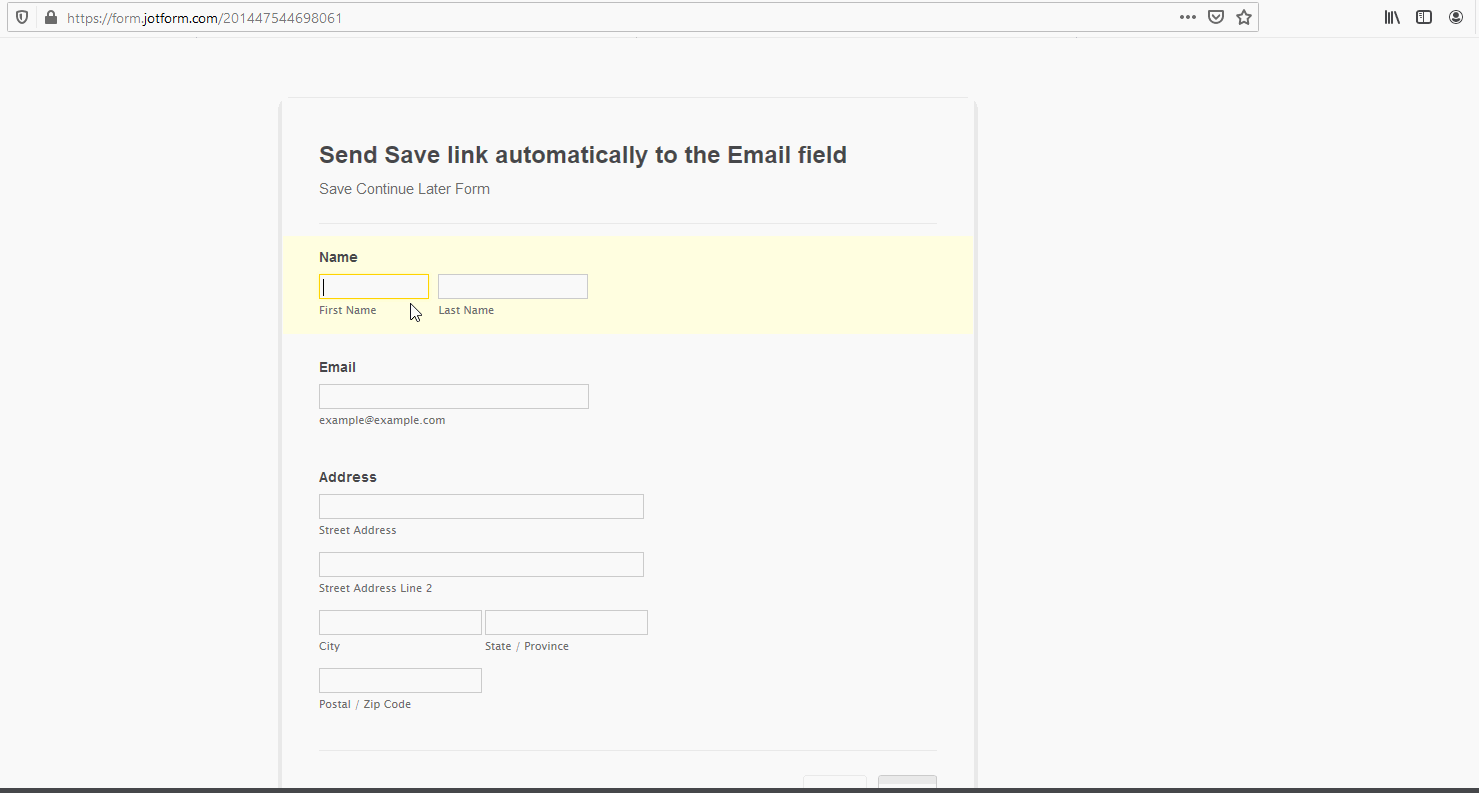This screenshot has width=1479, height=793.
Task: Bookmark this page with the star icon
Action: coord(1243,16)
